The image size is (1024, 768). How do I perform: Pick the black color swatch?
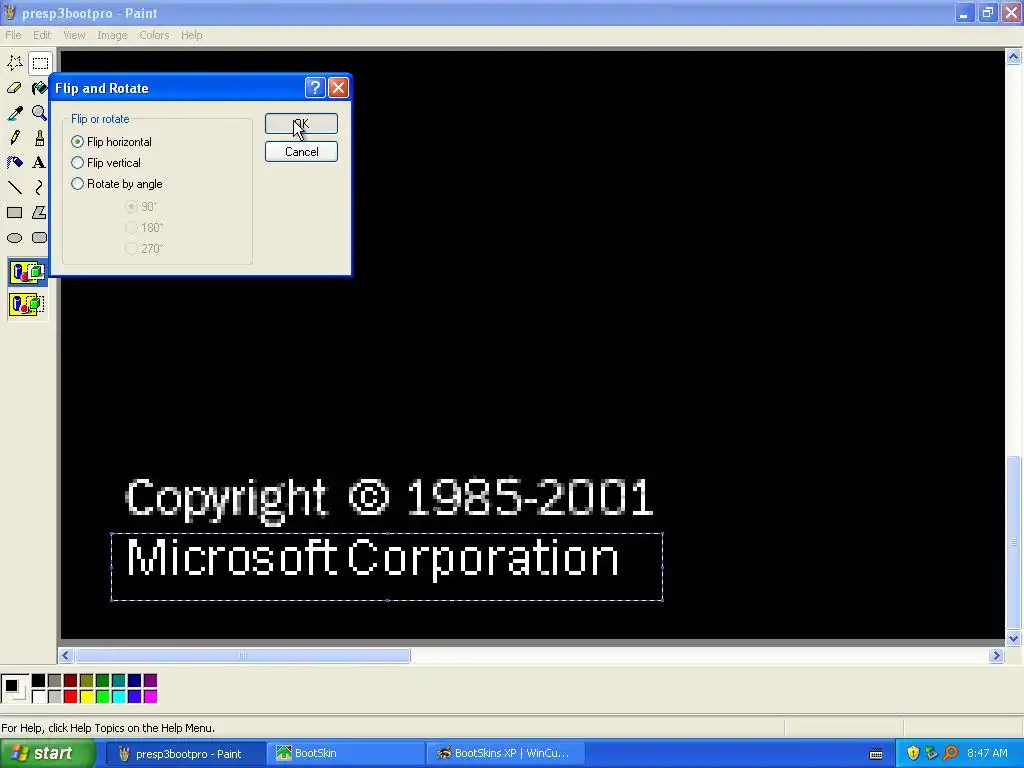tap(39, 681)
